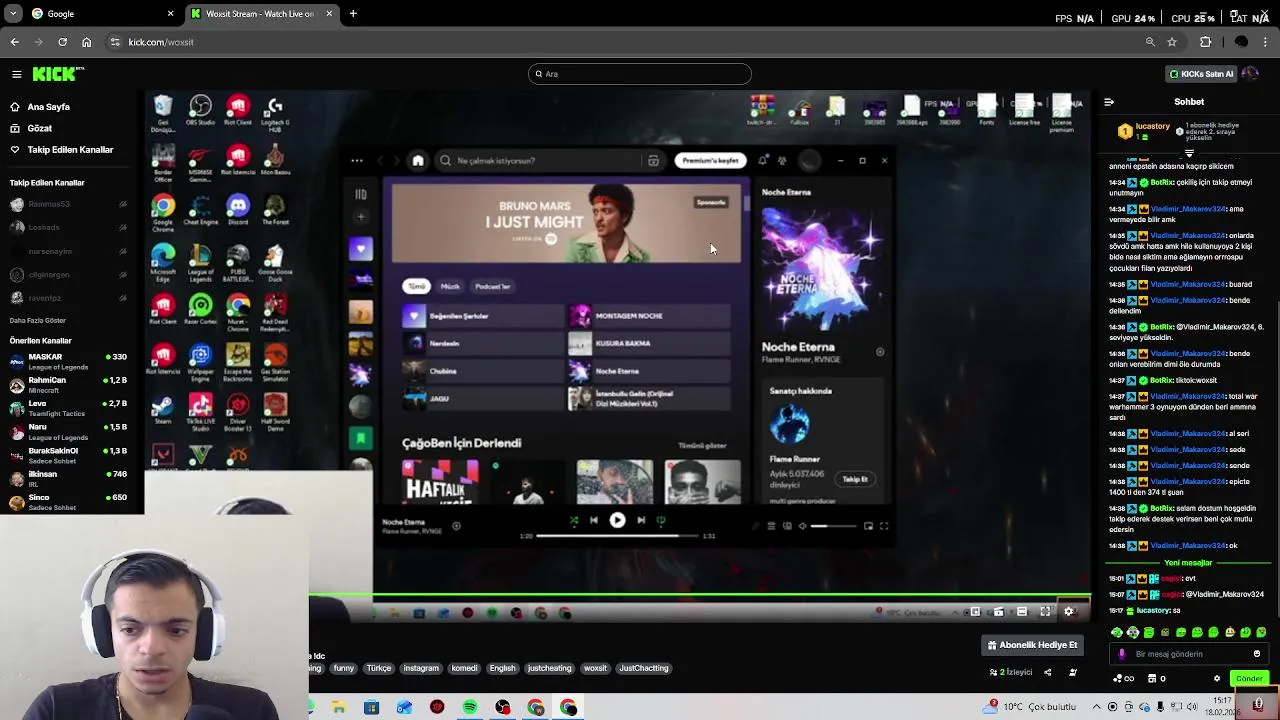Open Wallpaper Engine desktop icon
This screenshot has width=1280, height=720.
tap(200, 362)
